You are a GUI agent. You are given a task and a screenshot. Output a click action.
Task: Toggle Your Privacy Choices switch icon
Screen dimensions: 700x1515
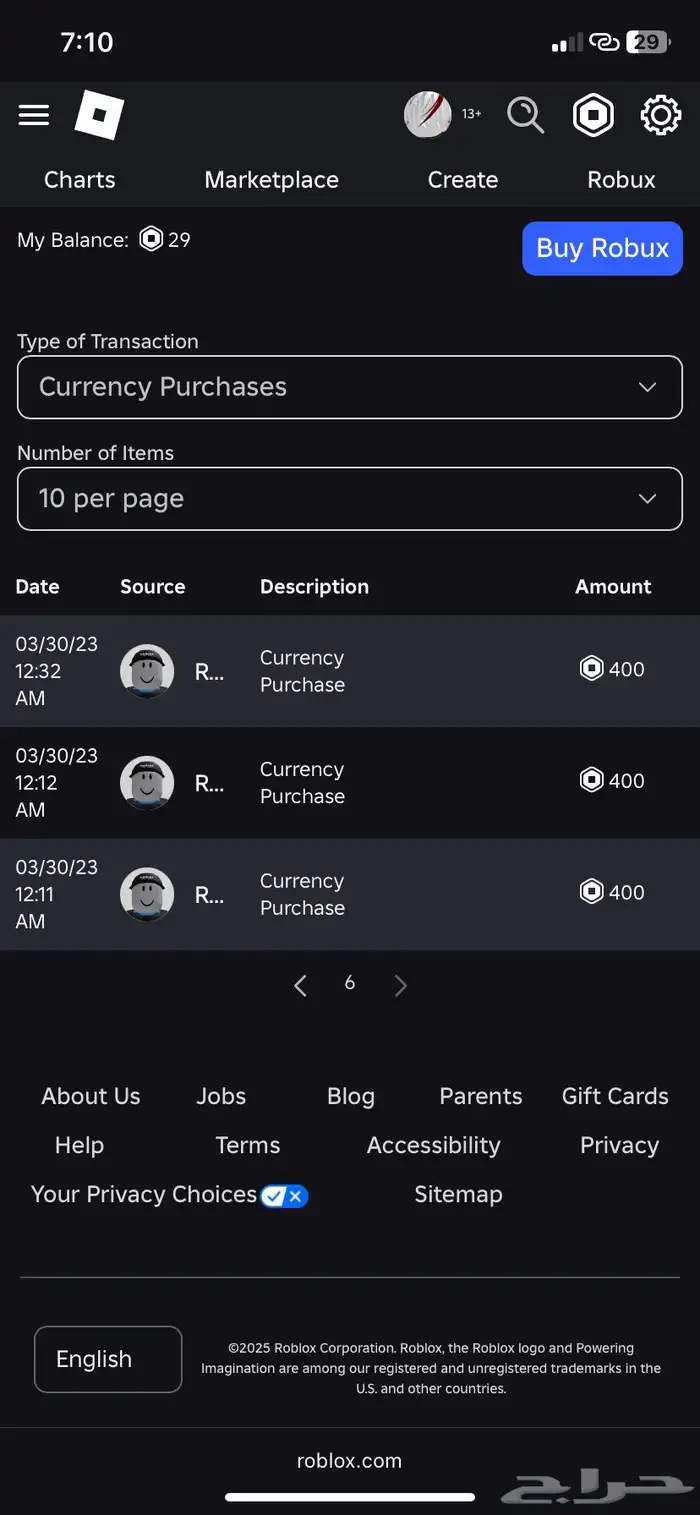[x=284, y=1195]
